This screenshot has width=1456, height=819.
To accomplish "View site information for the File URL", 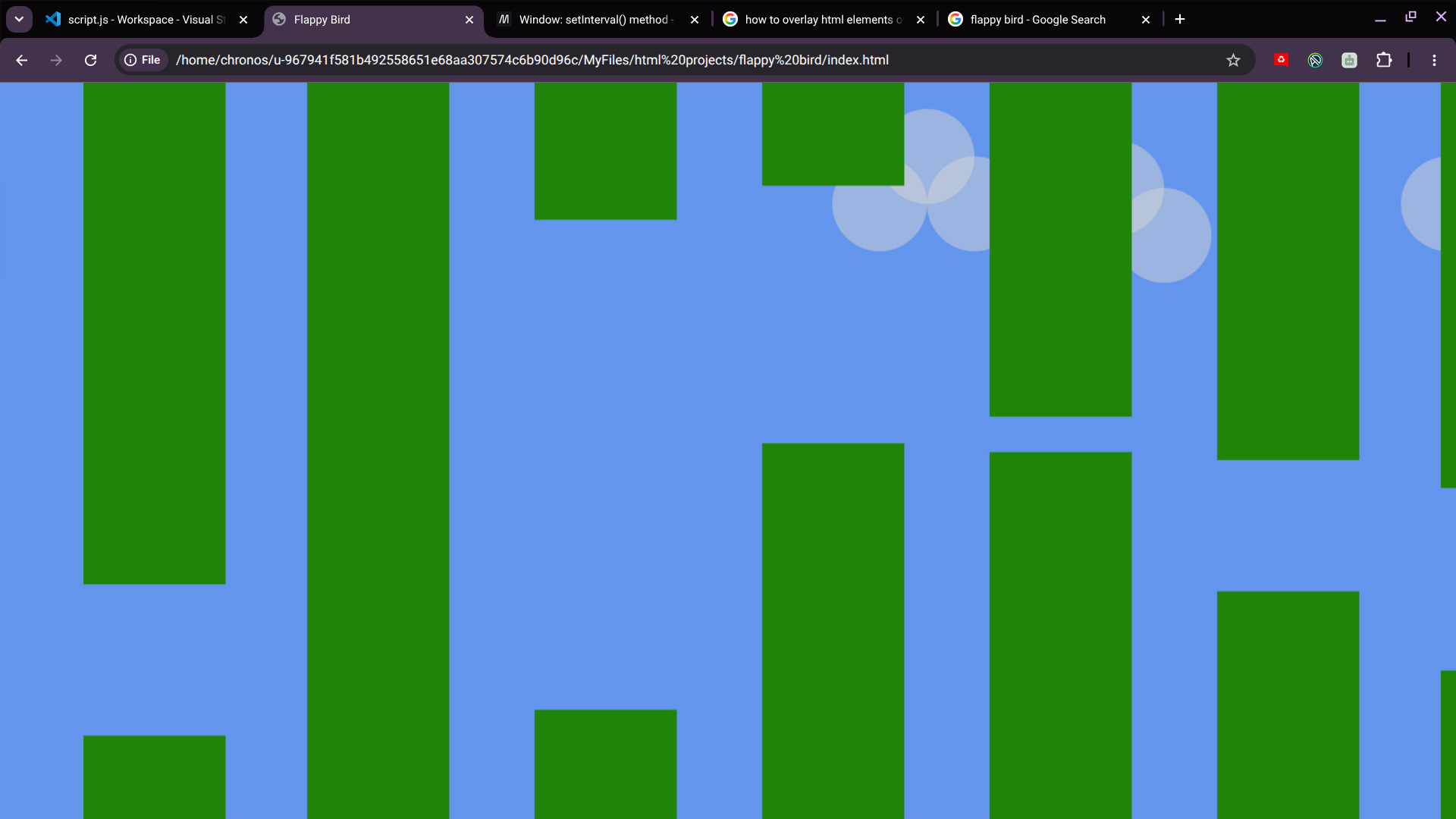I will point(143,60).
